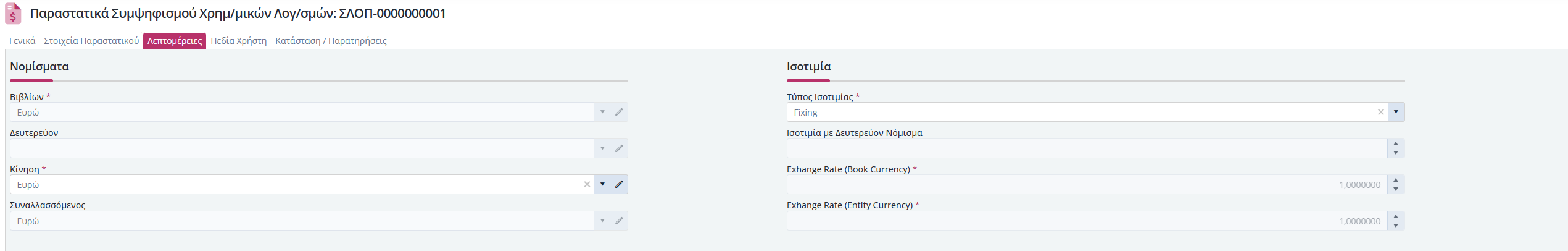Open the Κίνηση currency dropdown
Viewport: 1568px width, 251px height.
(602, 184)
